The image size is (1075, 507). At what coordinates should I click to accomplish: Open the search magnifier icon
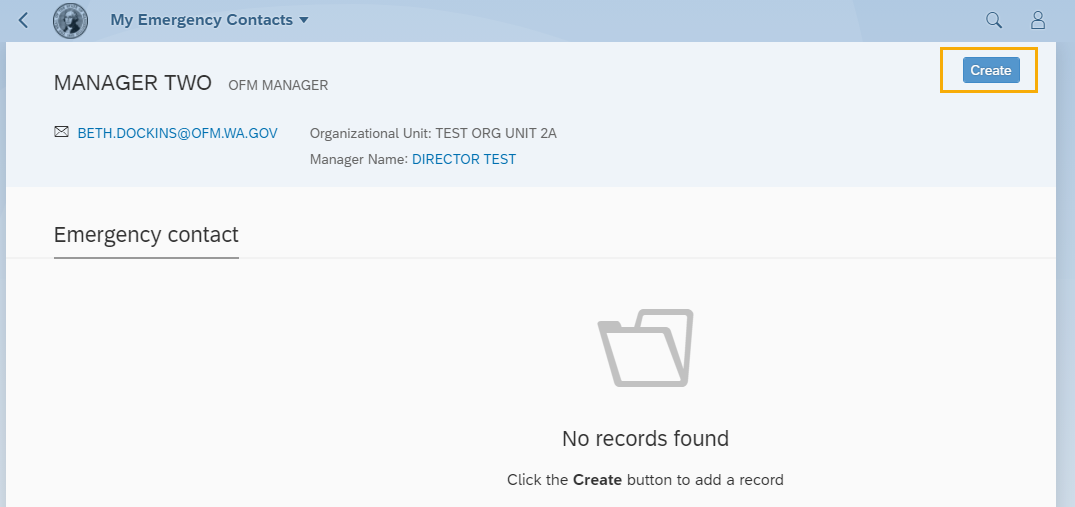pyautogui.click(x=993, y=20)
